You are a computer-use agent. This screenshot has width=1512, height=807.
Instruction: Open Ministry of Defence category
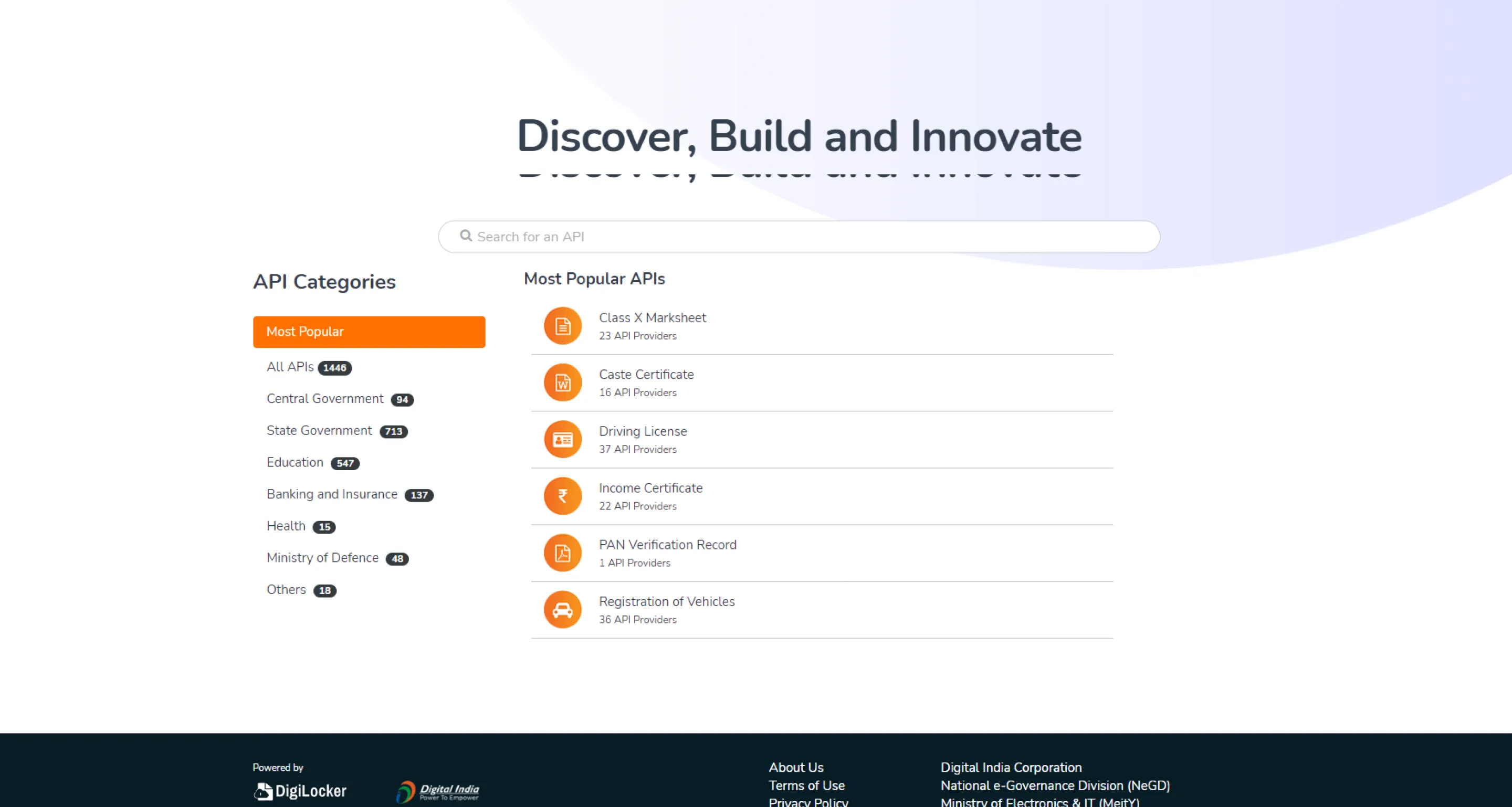tap(322, 558)
